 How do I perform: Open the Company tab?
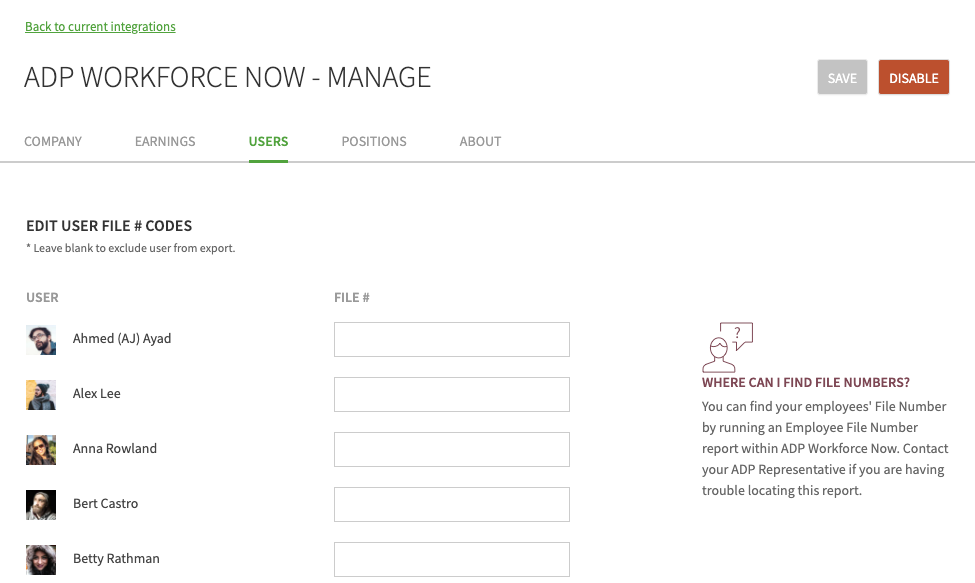pos(53,142)
